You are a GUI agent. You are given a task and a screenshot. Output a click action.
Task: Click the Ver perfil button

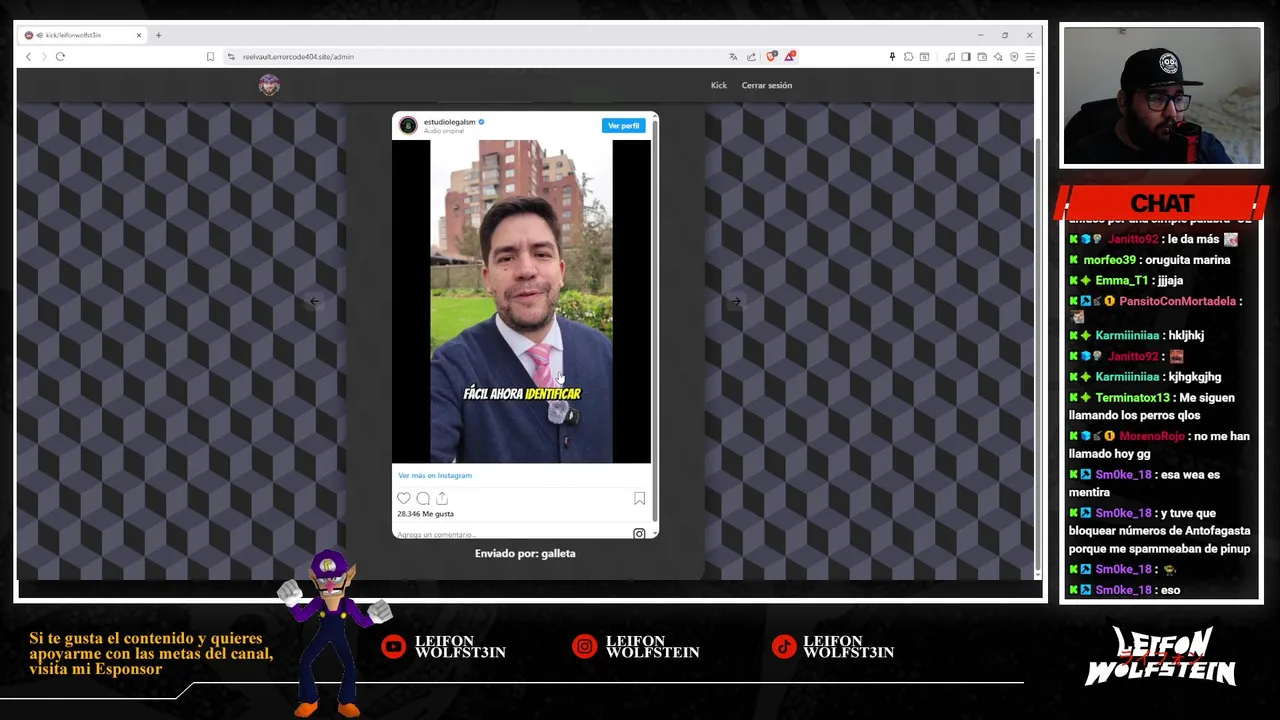pos(623,125)
